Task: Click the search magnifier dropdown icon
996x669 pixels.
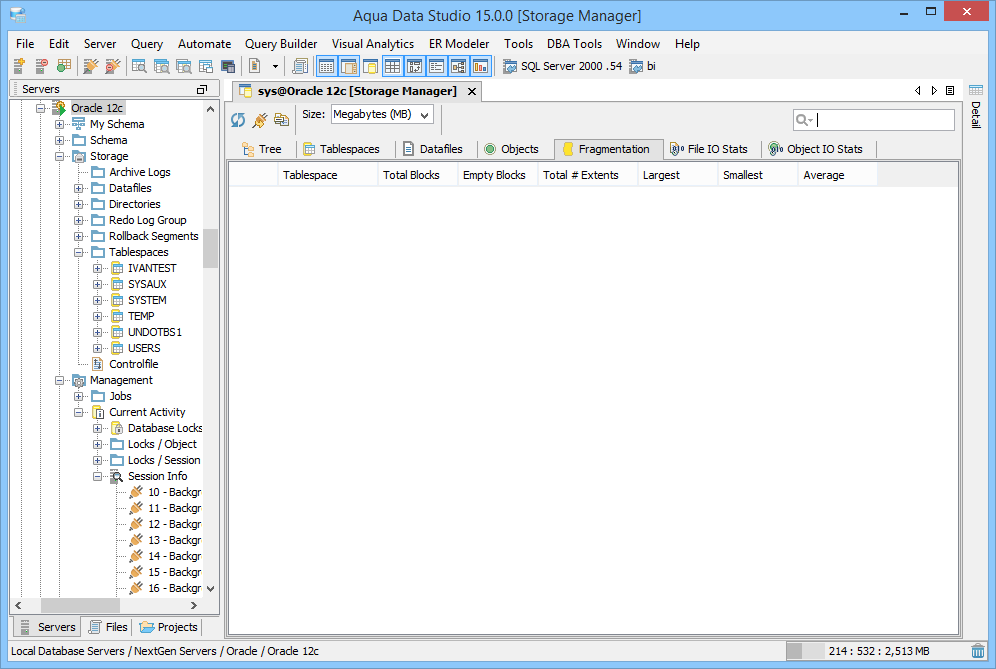Action: pos(804,119)
